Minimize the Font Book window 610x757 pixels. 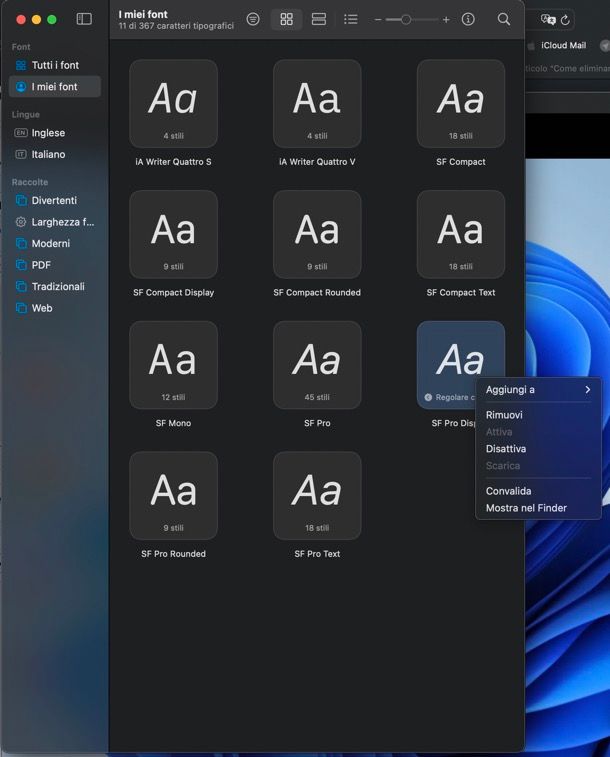tap(36, 19)
